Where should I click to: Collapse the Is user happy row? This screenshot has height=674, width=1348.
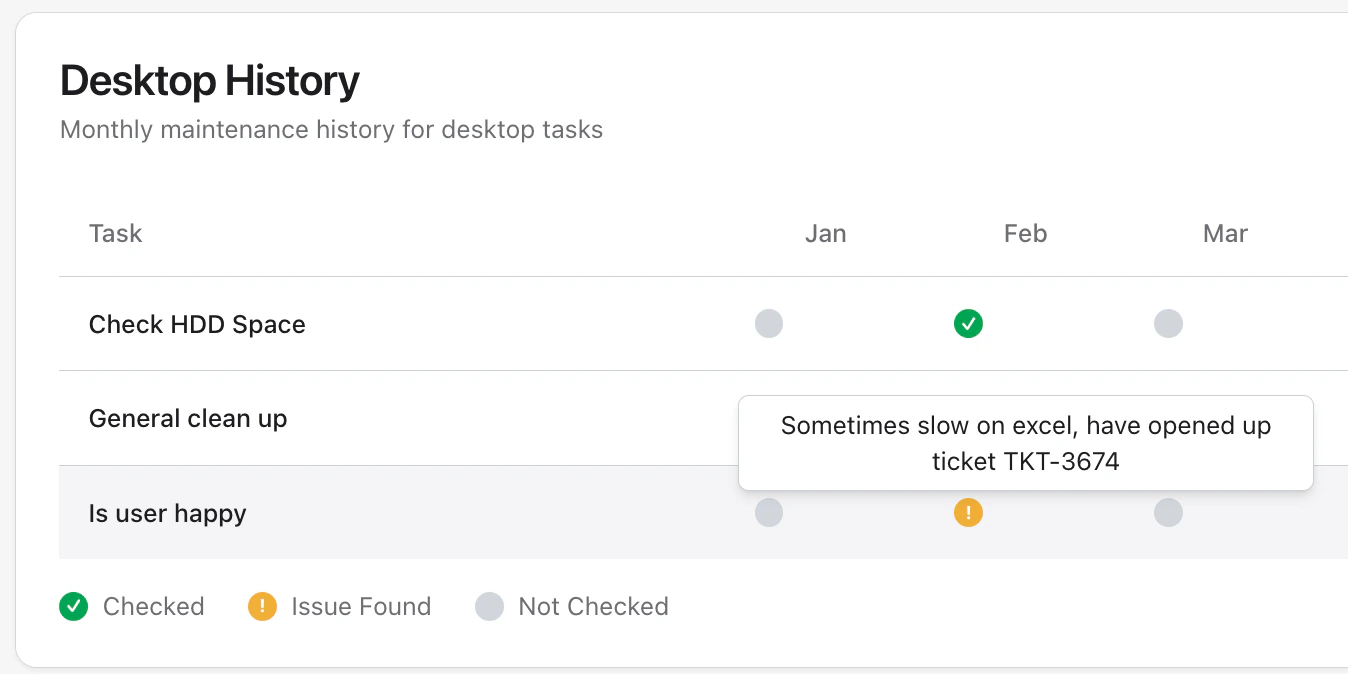click(x=167, y=512)
